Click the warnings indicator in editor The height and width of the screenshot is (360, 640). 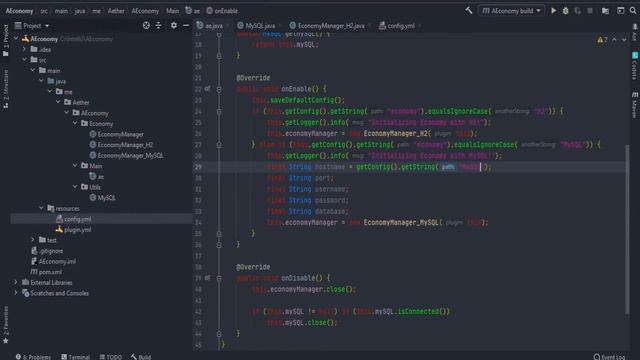pyautogui.click(x=602, y=40)
